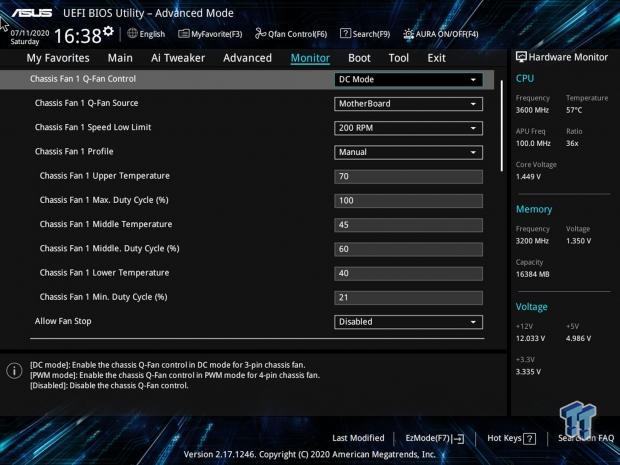Open the Ai Tweaker tab
This screenshot has width=620, height=465.
point(178,58)
